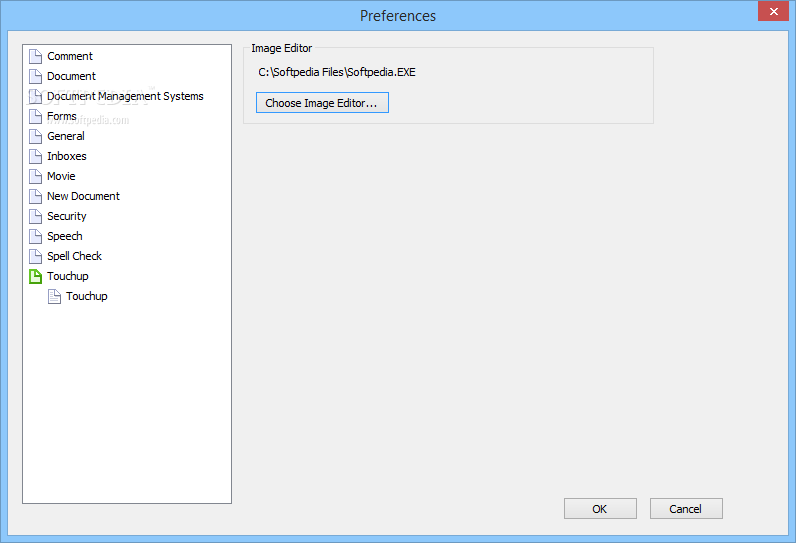Image resolution: width=796 pixels, height=543 pixels.
Task: Click the Comment page icon
Action: [x=36, y=56]
